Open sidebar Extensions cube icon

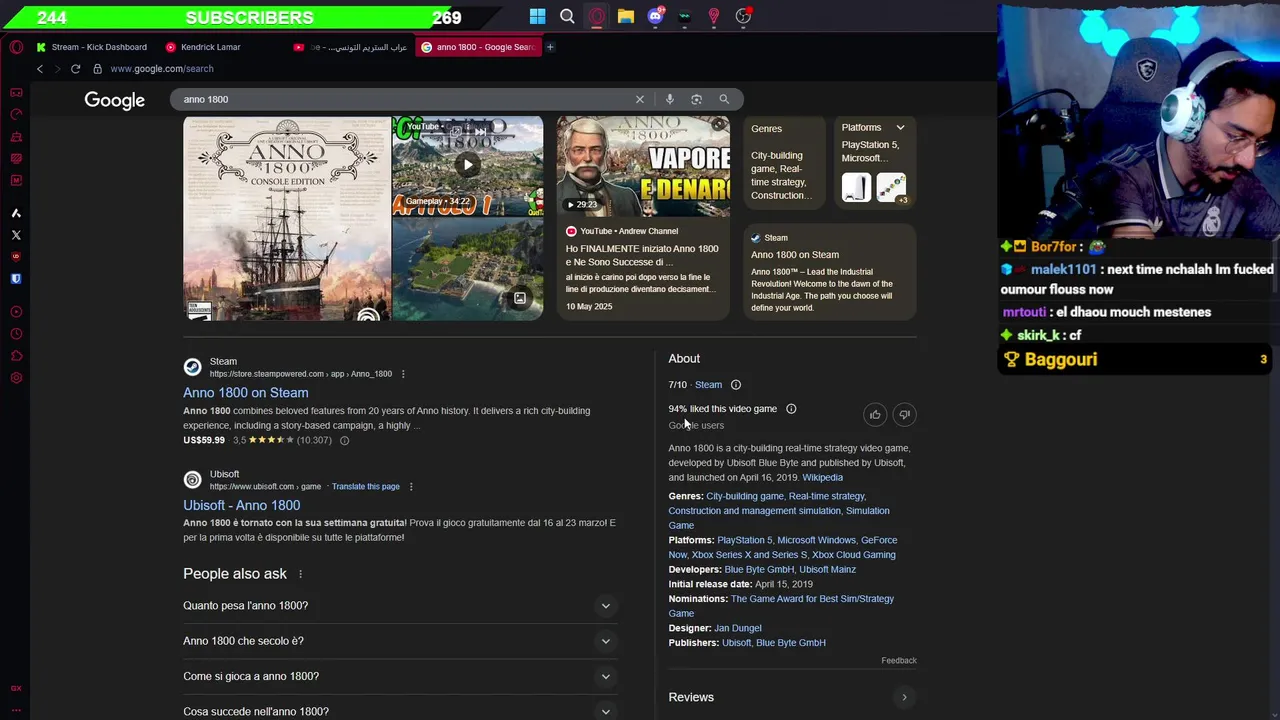16,356
